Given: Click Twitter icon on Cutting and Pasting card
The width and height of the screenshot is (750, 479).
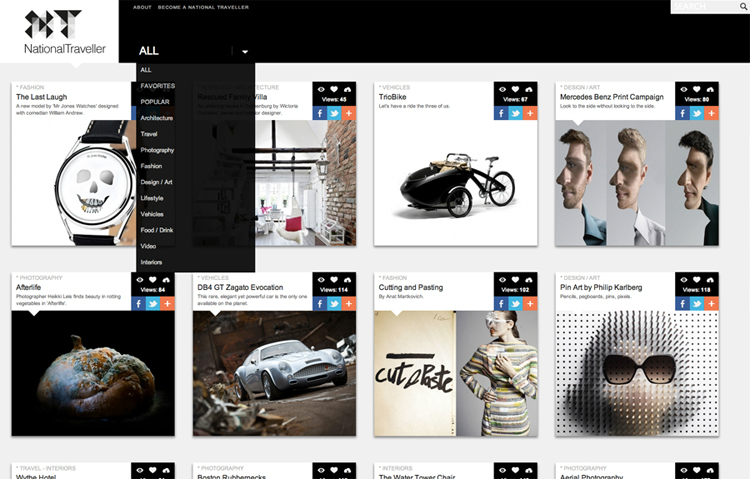Looking at the screenshot, I should [515, 304].
